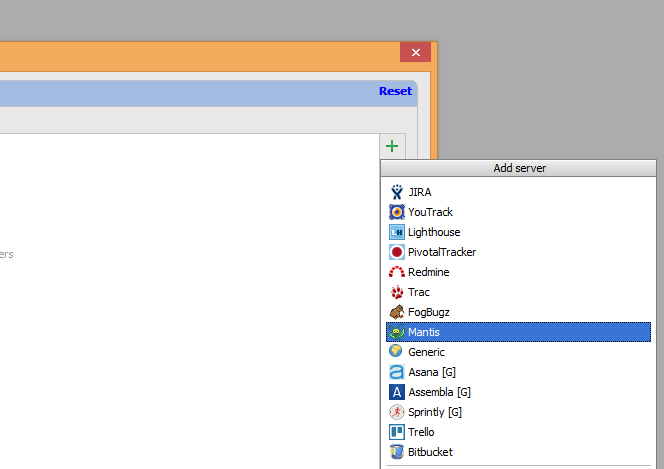Click the Asana letter icon
This screenshot has height=469, width=664.
[x=397, y=372]
